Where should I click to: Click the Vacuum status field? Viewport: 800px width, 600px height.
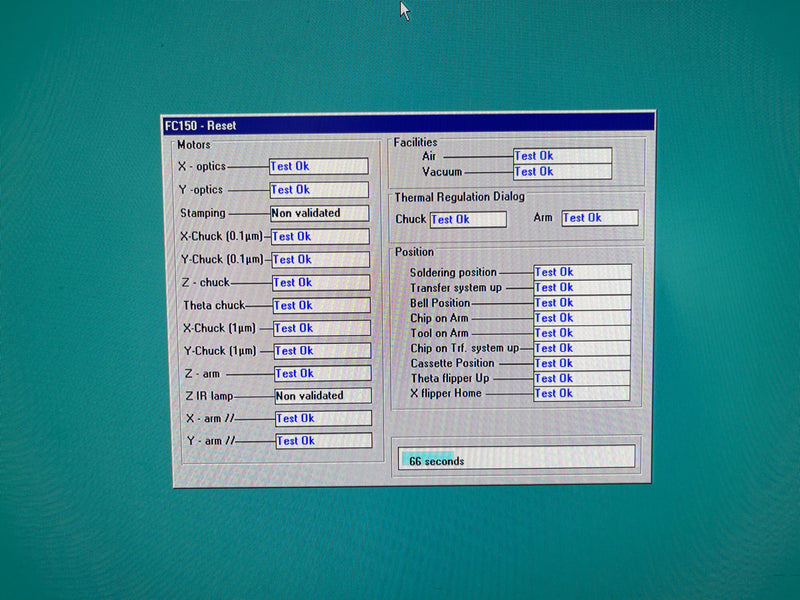coord(561,172)
